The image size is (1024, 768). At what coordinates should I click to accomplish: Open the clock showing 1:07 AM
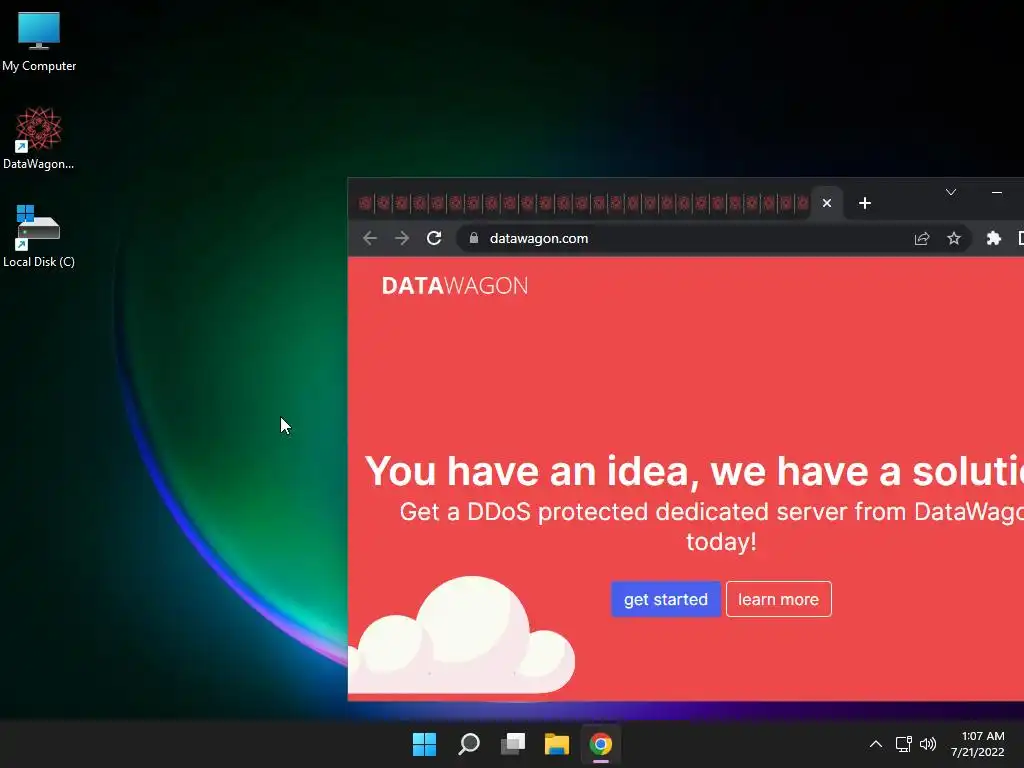click(x=978, y=744)
